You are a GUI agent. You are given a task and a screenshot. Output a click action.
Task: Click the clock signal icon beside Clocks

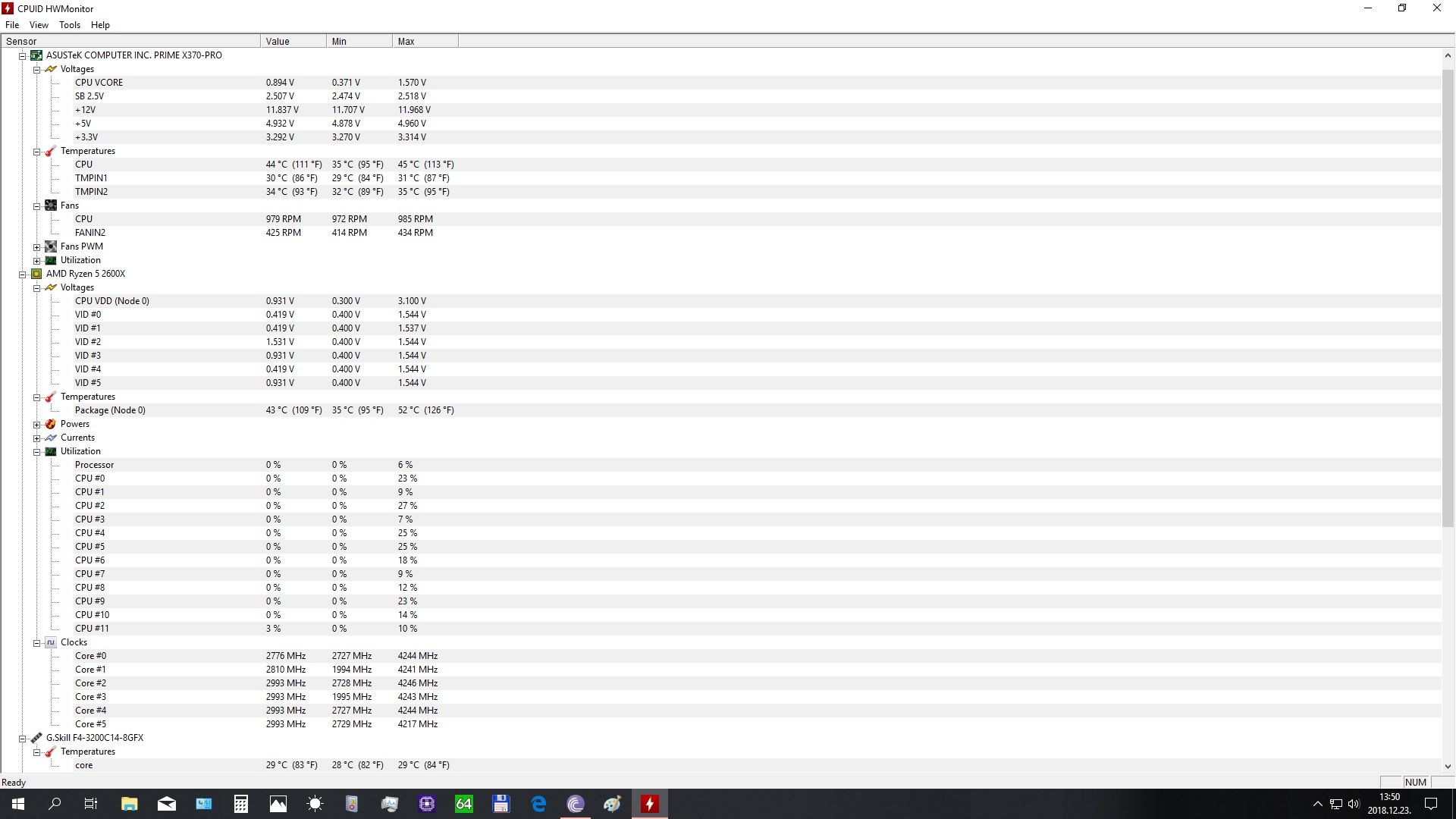[51, 642]
